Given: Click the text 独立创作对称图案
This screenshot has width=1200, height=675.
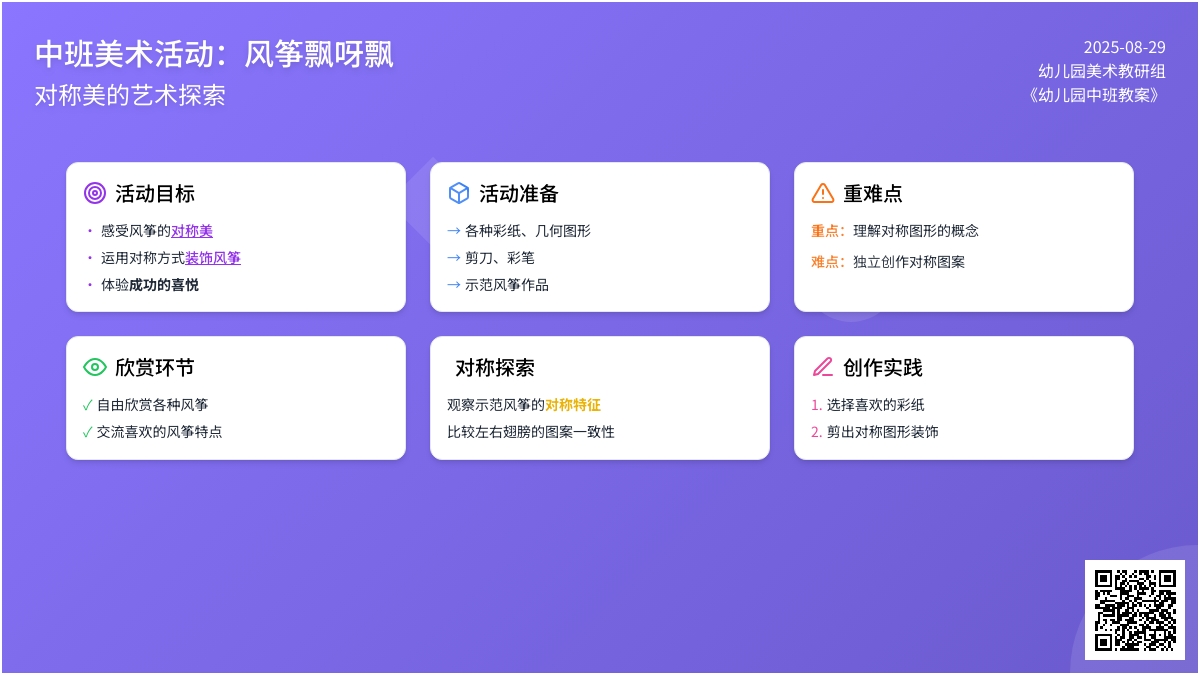Looking at the screenshot, I should (x=909, y=262).
